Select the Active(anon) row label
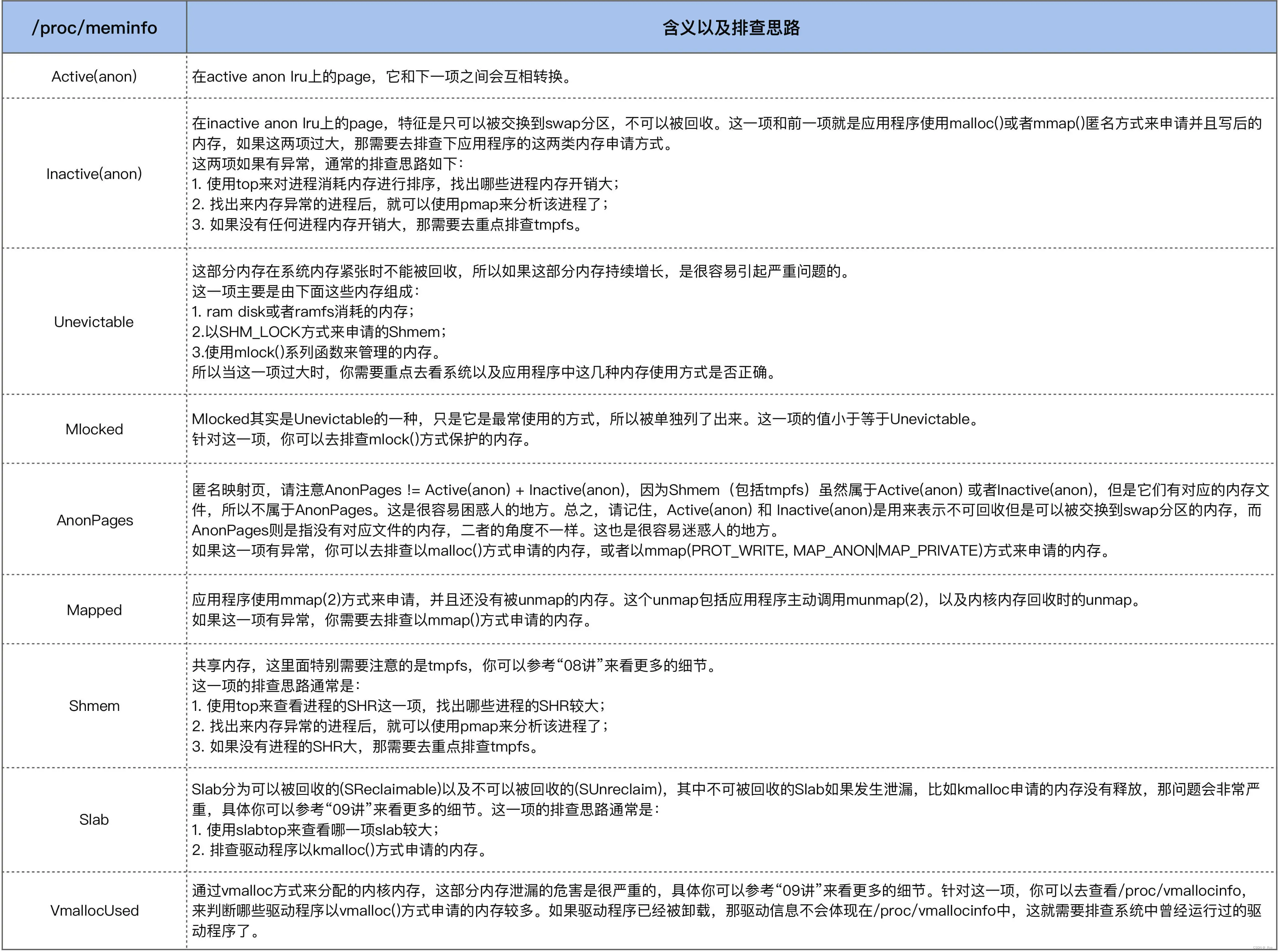The width and height of the screenshot is (1279, 952). click(x=94, y=76)
